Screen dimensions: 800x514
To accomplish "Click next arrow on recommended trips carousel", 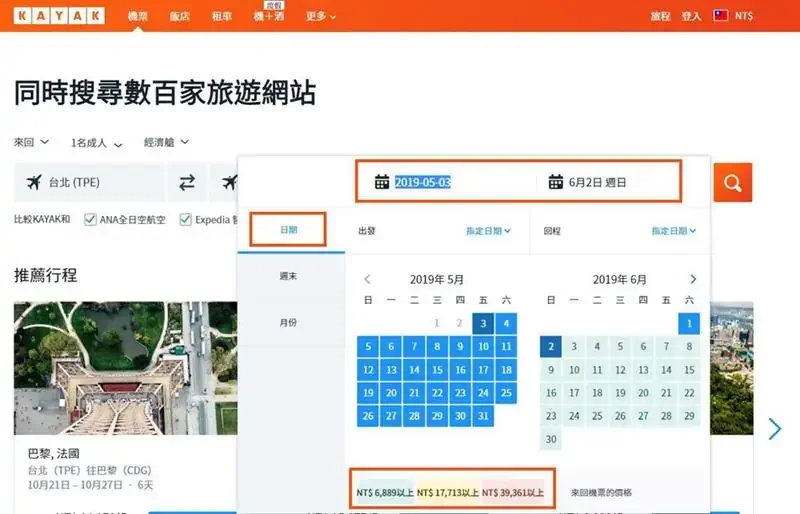I will point(775,429).
